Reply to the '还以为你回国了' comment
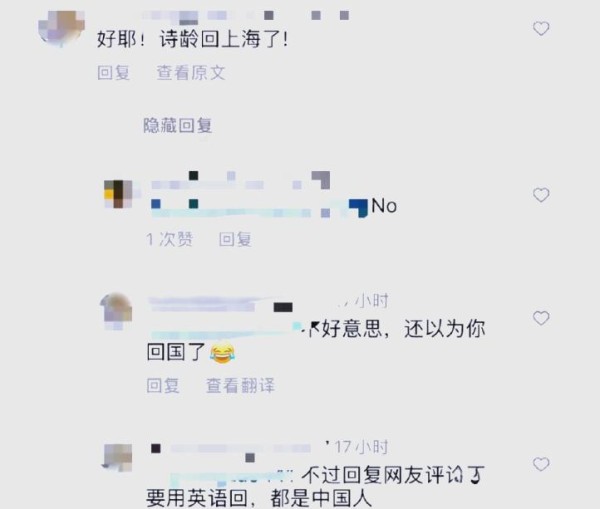The height and width of the screenshot is (509, 600). click(x=163, y=385)
